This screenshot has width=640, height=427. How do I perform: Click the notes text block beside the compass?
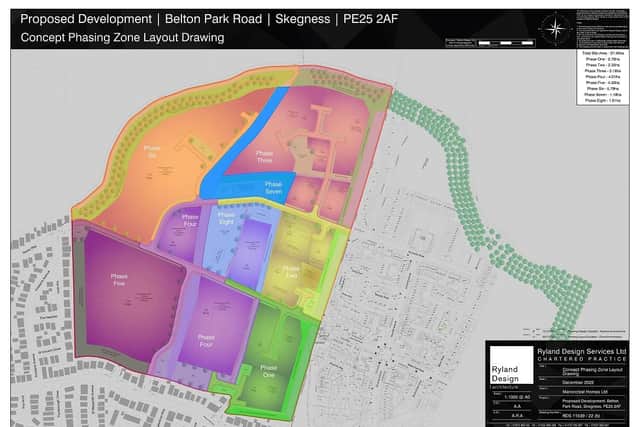coord(602,29)
